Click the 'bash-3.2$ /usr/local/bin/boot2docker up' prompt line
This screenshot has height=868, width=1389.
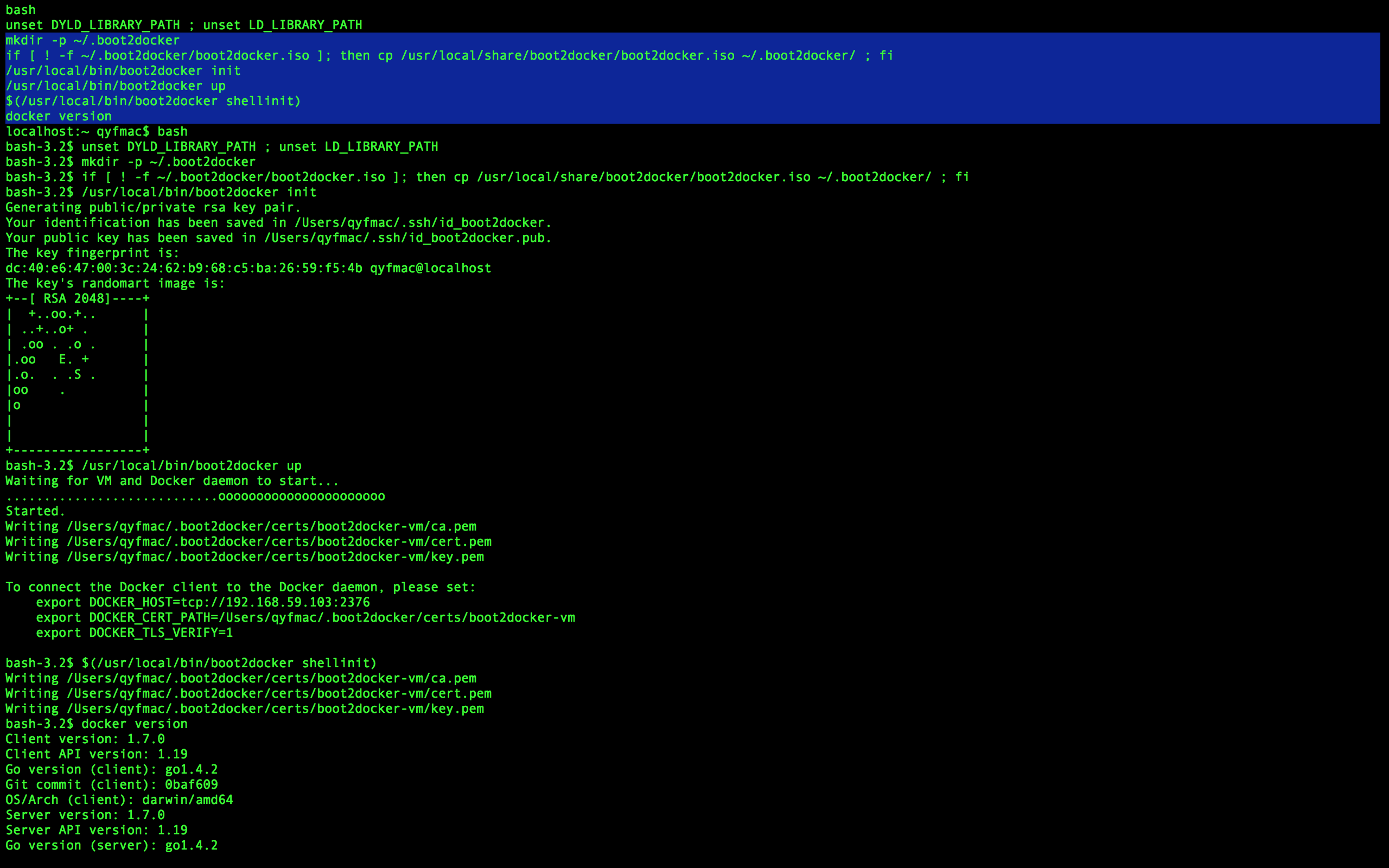[x=153, y=465]
